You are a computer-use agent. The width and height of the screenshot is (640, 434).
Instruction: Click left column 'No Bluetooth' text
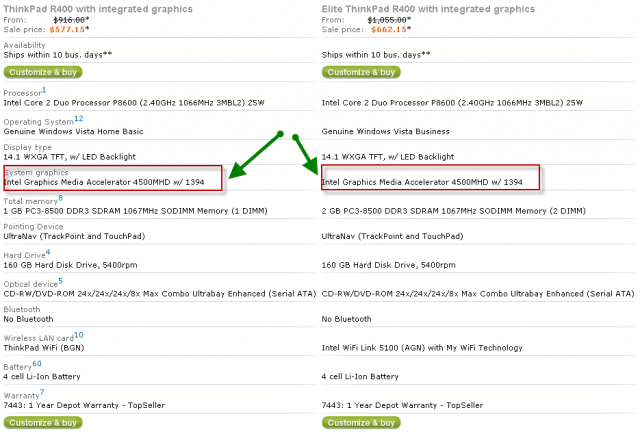pyautogui.click(x=28, y=319)
